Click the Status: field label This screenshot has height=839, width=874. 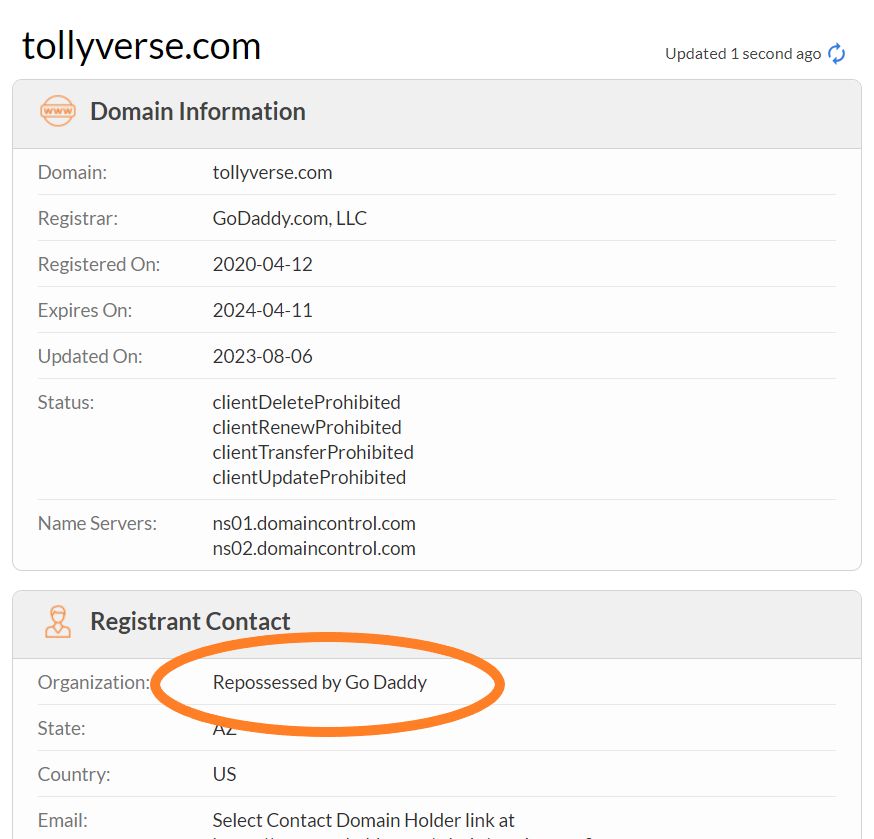click(66, 402)
